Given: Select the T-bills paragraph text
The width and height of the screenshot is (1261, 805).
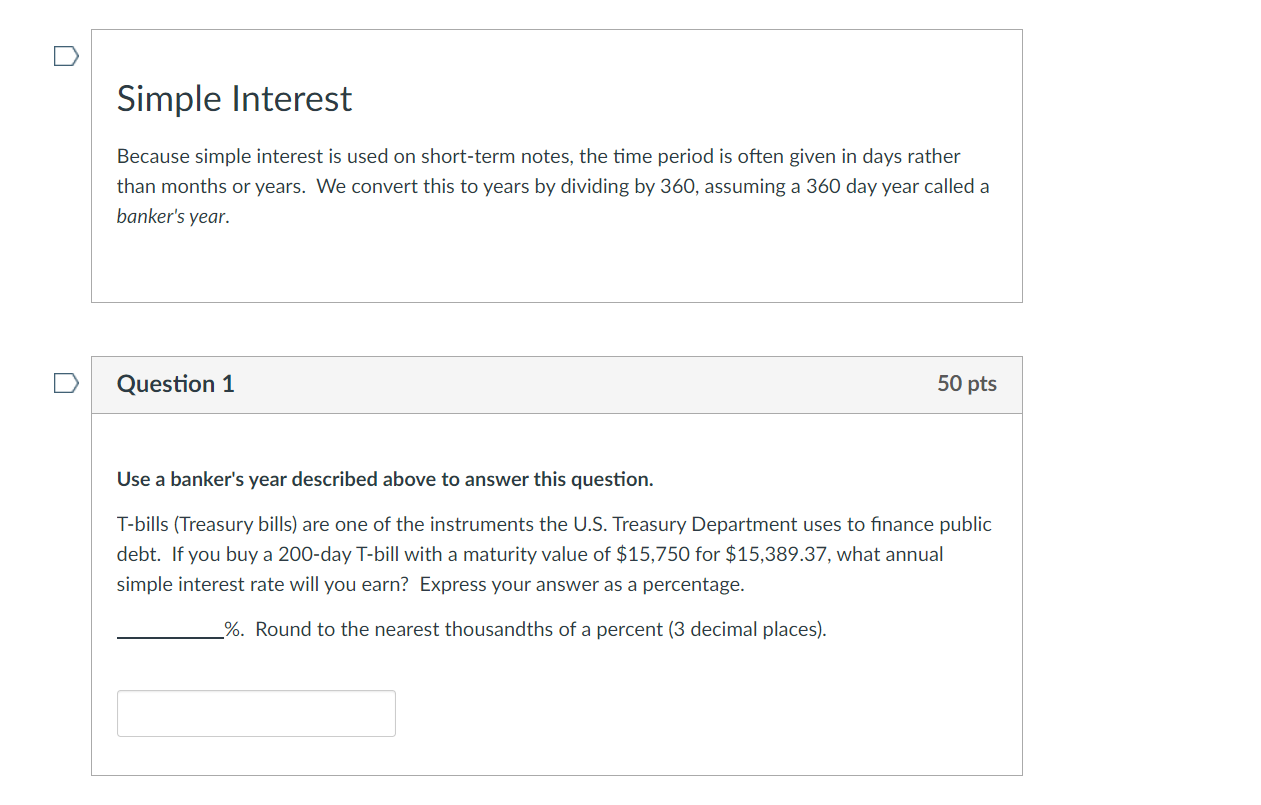Looking at the screenshot, I should point(553,553).
